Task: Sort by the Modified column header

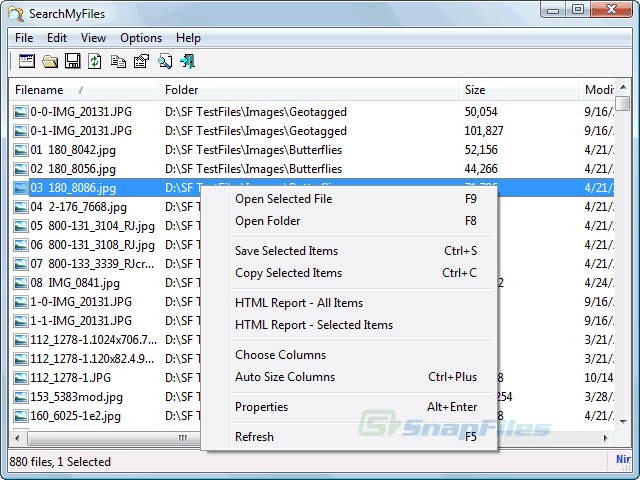Action: point(597,90)
